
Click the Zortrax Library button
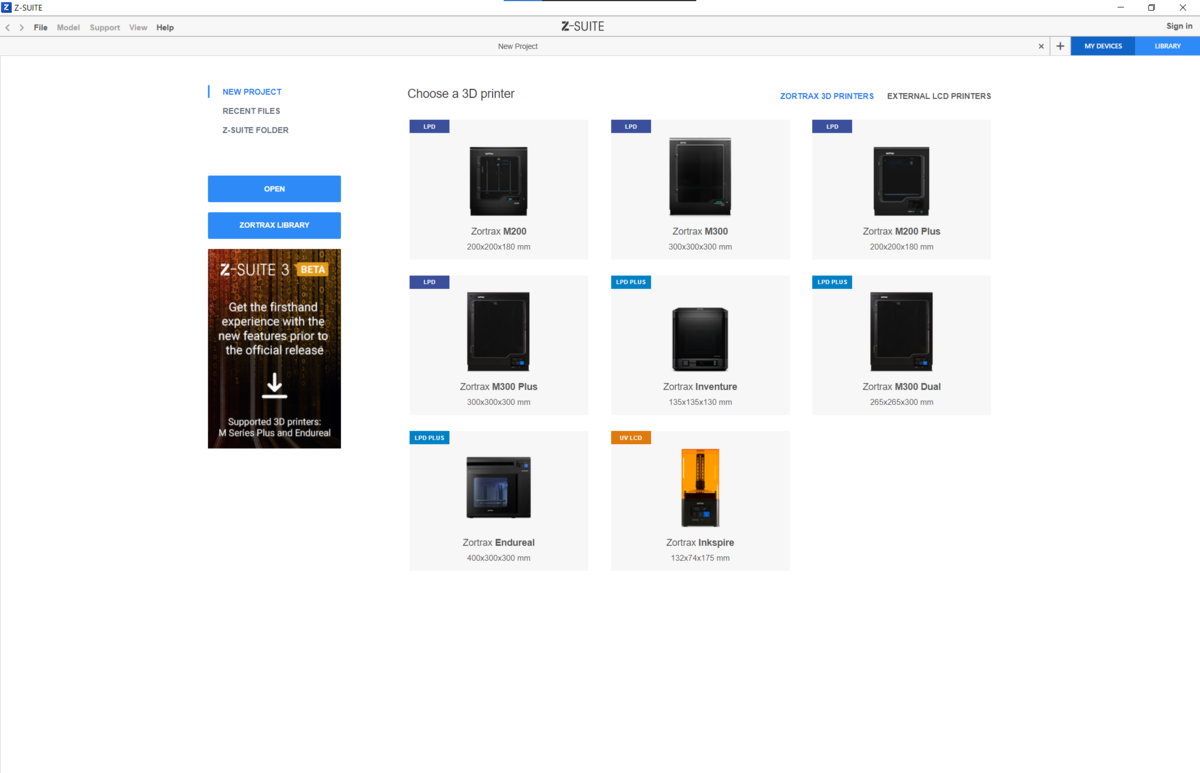pos(274,225)
